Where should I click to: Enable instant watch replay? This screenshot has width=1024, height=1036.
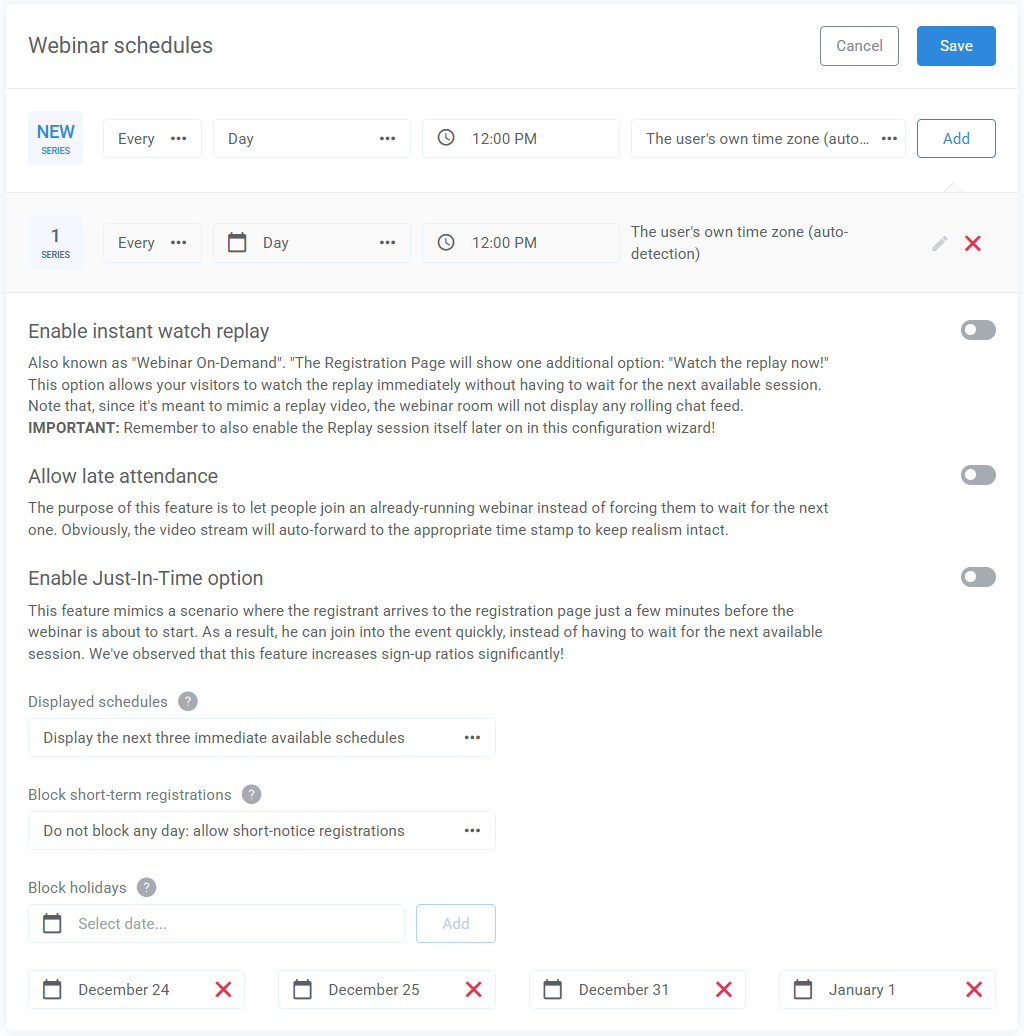point(978,330)
